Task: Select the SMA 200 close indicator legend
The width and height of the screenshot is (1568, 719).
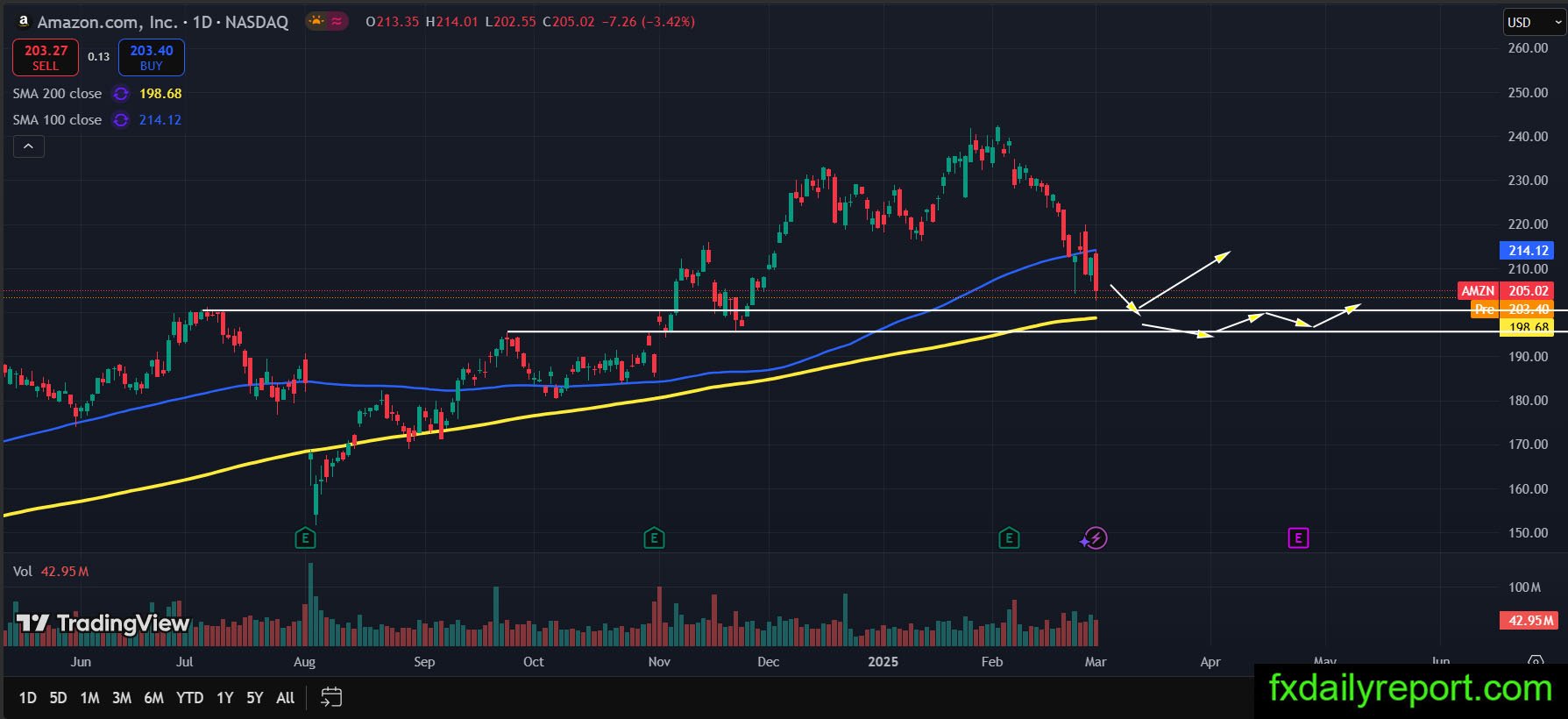Action: click(x=57, y=94)
